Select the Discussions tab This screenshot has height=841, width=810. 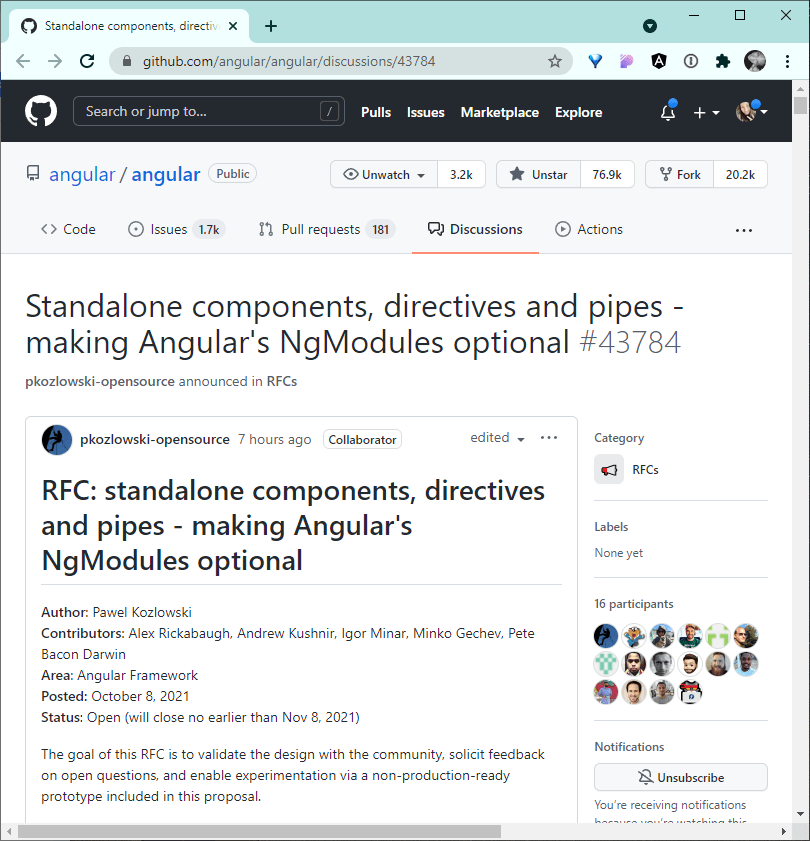click(475, 229)
